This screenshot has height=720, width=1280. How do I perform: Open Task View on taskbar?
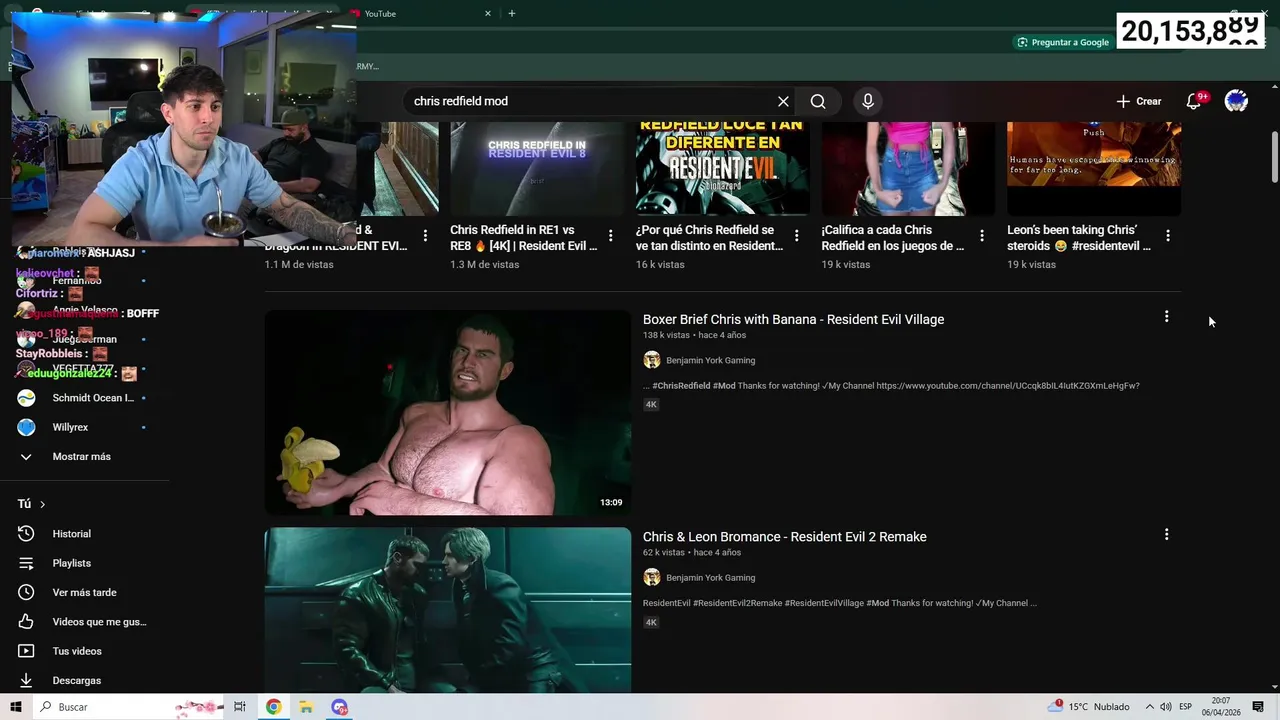240,707
